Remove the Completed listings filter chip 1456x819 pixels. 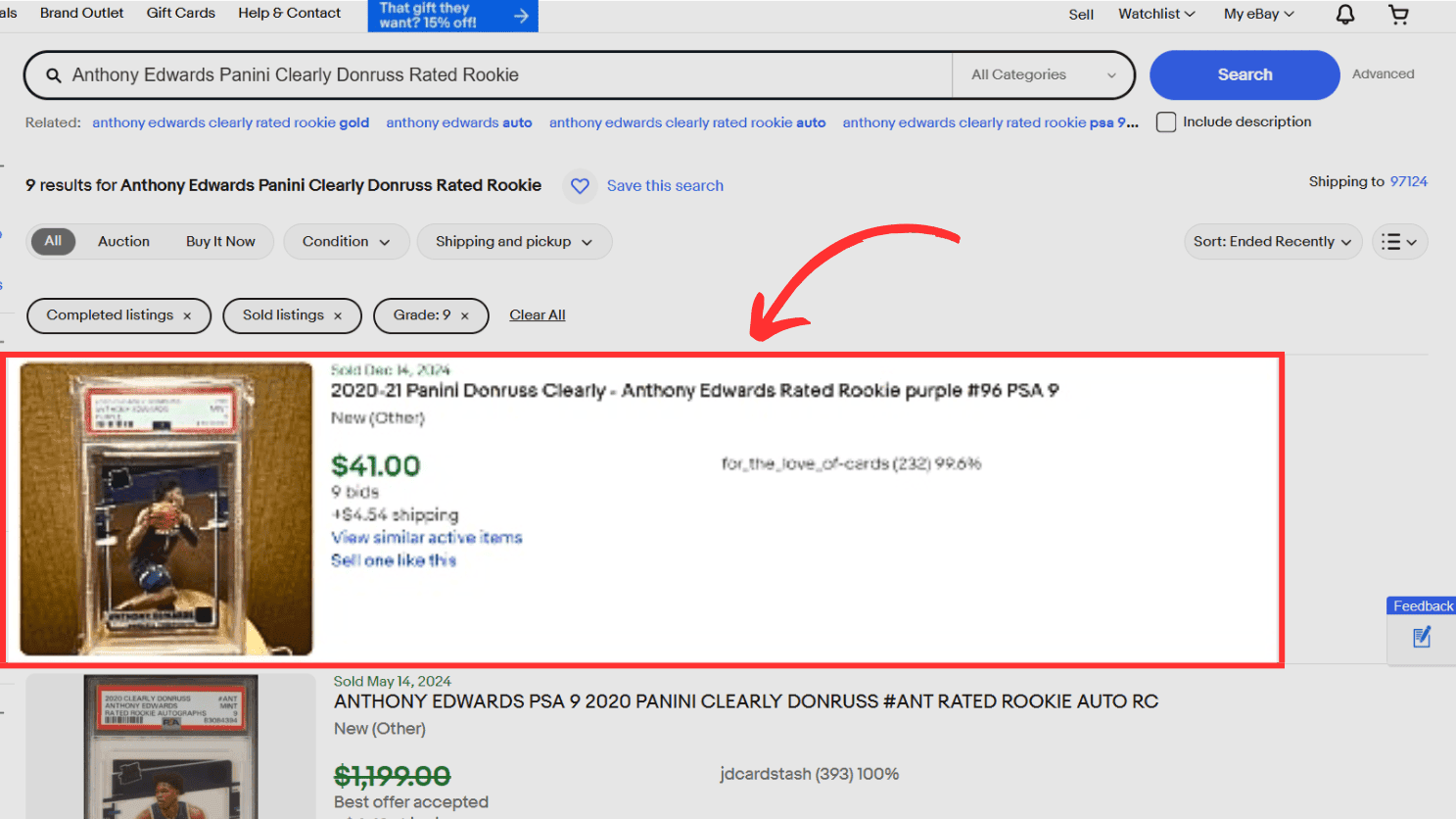[x=187, y=315]
